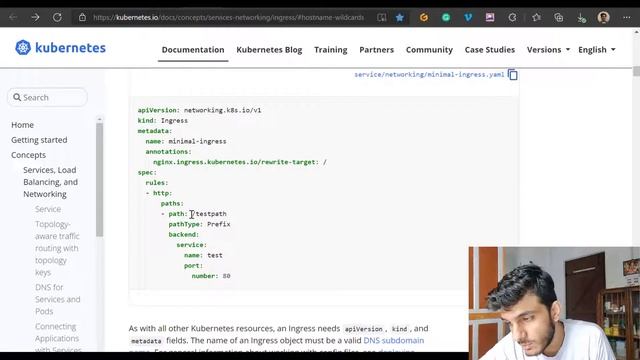Open the Kubernetes Blog tab
The image size is (640, 360).
(x=269, y=50)
